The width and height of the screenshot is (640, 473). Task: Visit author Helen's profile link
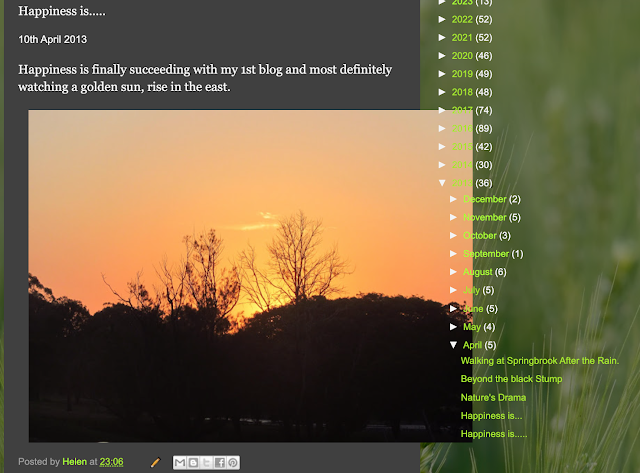[74, 462]
